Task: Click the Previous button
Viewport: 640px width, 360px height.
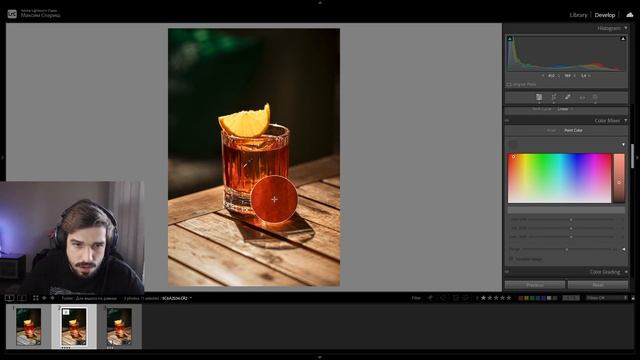Action: pos(535,285)
